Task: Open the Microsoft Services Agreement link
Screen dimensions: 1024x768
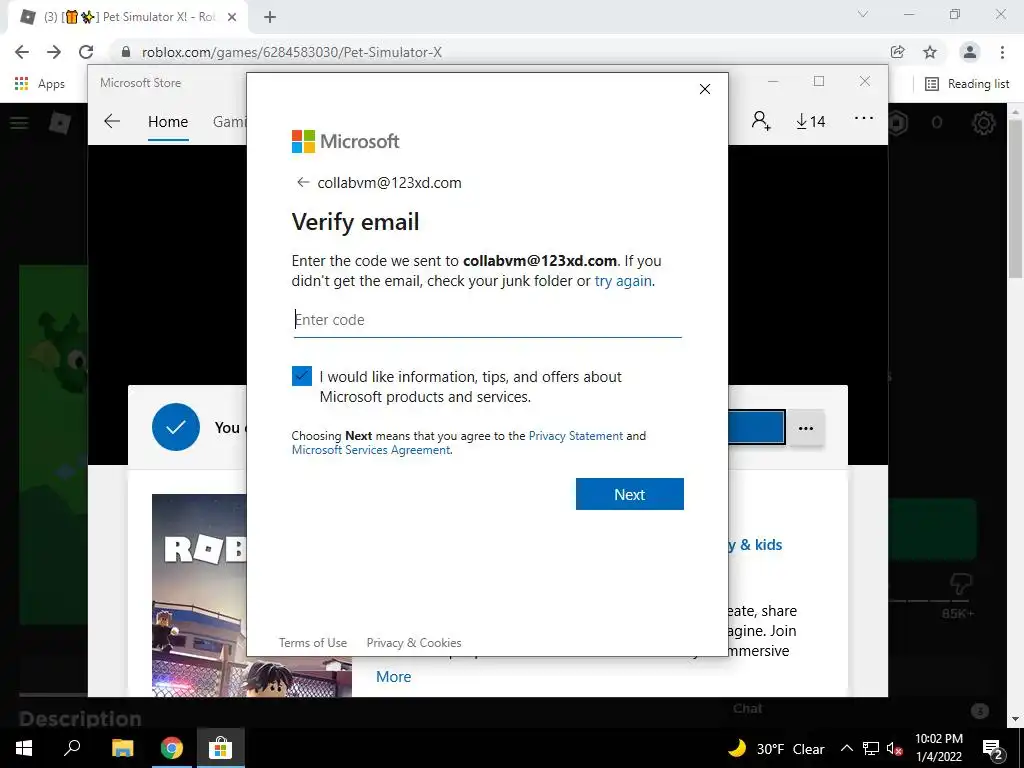Action: 371,450
